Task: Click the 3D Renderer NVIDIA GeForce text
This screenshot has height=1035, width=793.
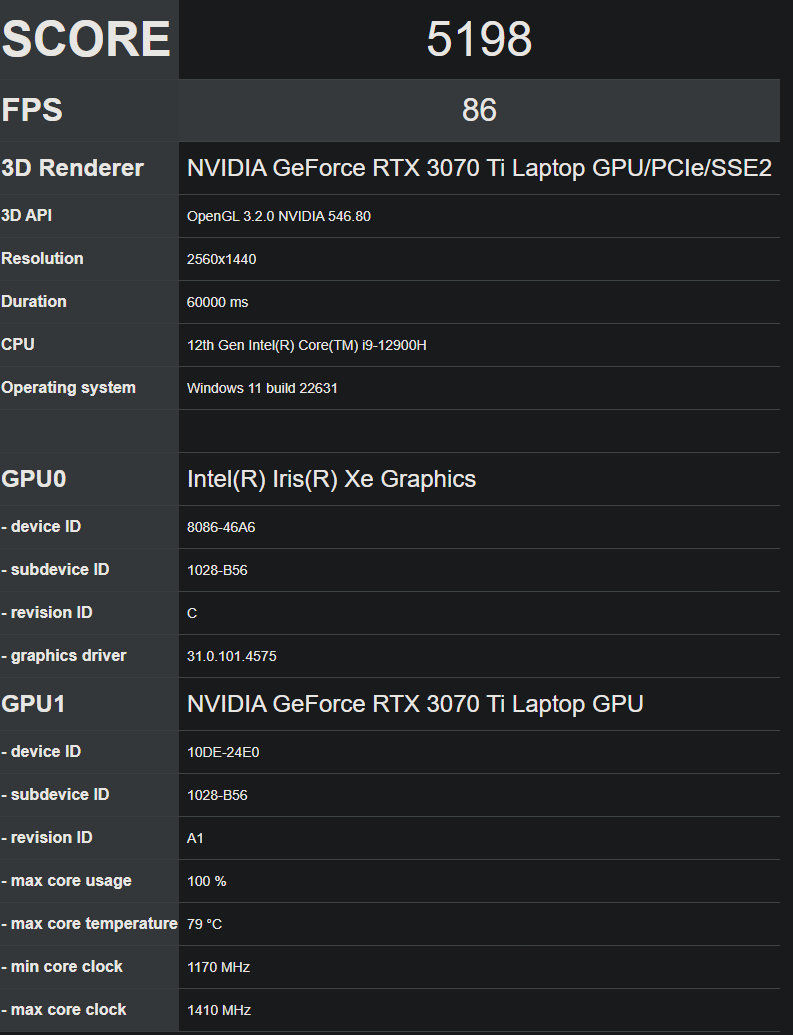Action: [x=479, y=168]
